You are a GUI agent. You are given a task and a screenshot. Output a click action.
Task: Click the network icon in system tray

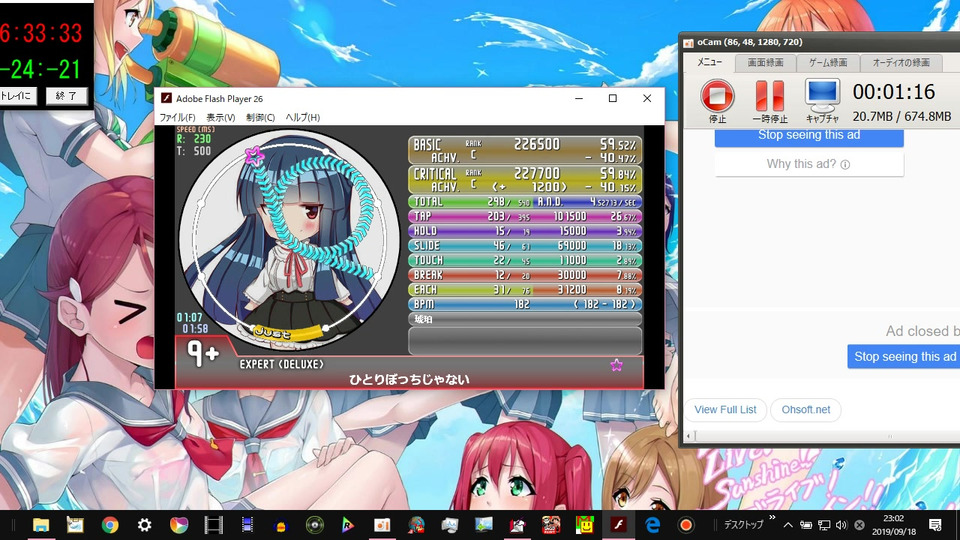pos(824,525)
